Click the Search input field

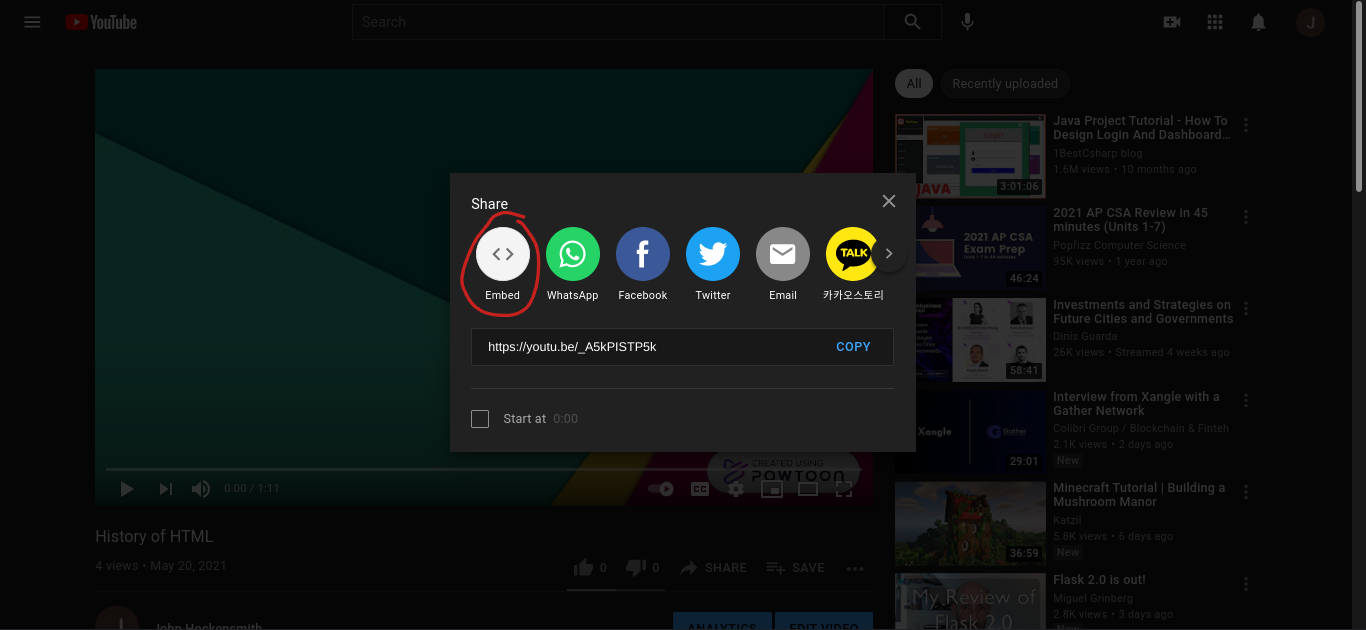tap(617, 22)
